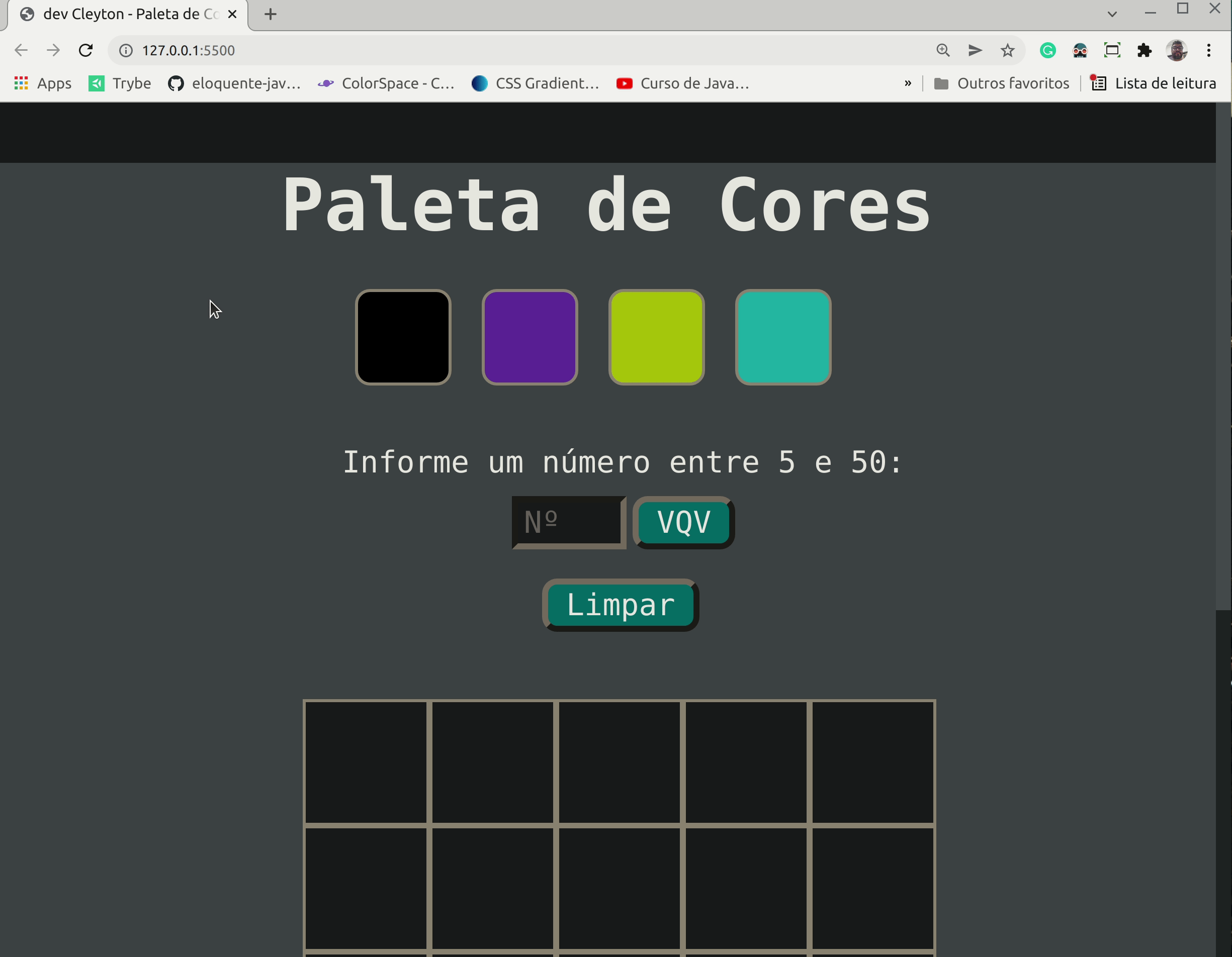Image resolution: width=1232 pixels, height=957 pixels.
Task: Open the Grammarly extension icon
Action: point(1047,50)
